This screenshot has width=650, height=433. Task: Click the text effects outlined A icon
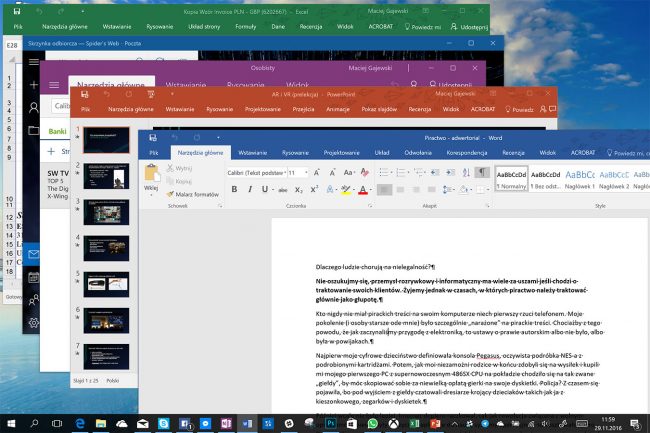pyautogui.click(x=330, y=190)
